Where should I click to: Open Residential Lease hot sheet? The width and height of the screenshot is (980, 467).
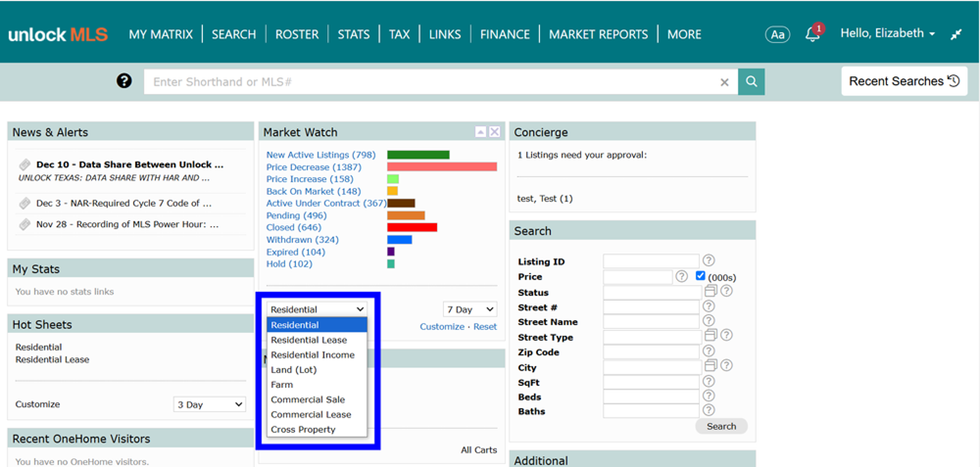point(52,359)
